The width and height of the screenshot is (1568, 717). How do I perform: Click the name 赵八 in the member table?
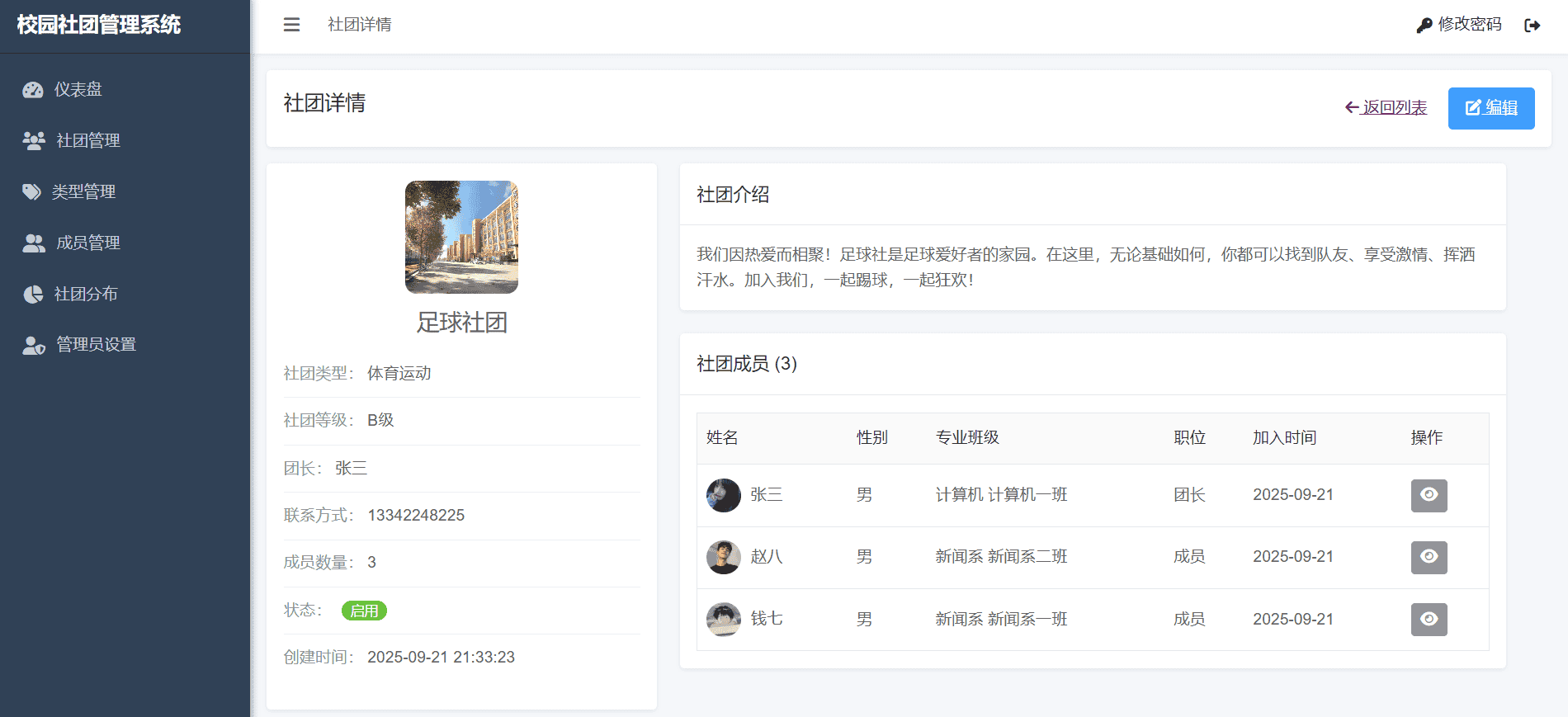tap(767, 557)
